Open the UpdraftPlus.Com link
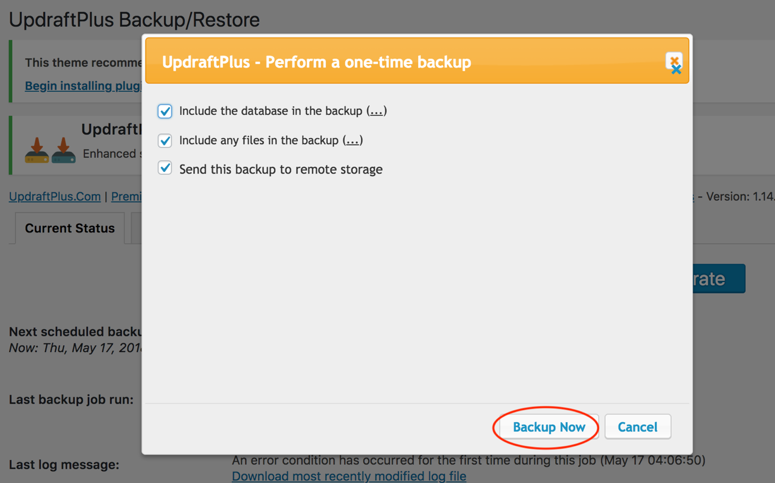The height and width of the screenshot is (483, 775). click(x=55, y=196)
